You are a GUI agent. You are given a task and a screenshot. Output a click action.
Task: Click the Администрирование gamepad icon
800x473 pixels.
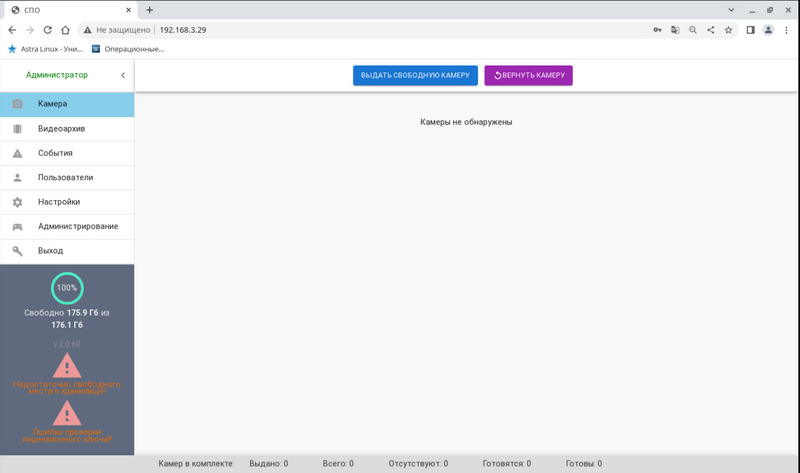pos(17,227)
